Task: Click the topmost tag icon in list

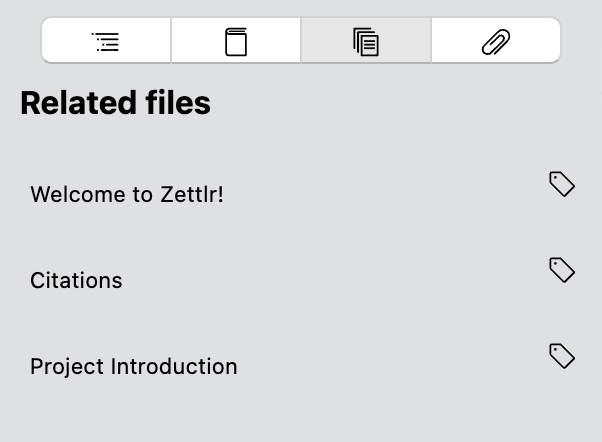Action: click(562, 184)
